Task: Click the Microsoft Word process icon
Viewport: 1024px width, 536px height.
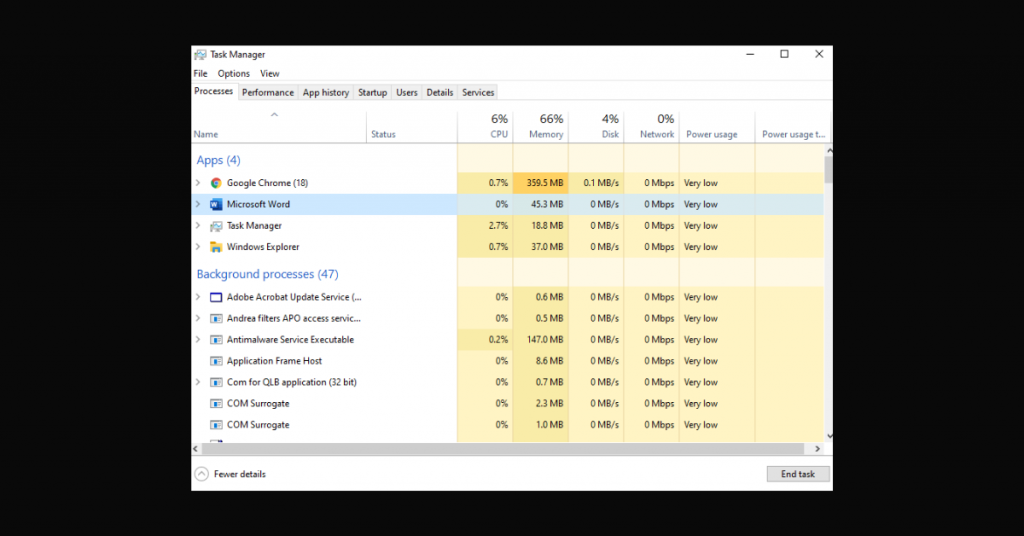Action: tap(216, 204)
